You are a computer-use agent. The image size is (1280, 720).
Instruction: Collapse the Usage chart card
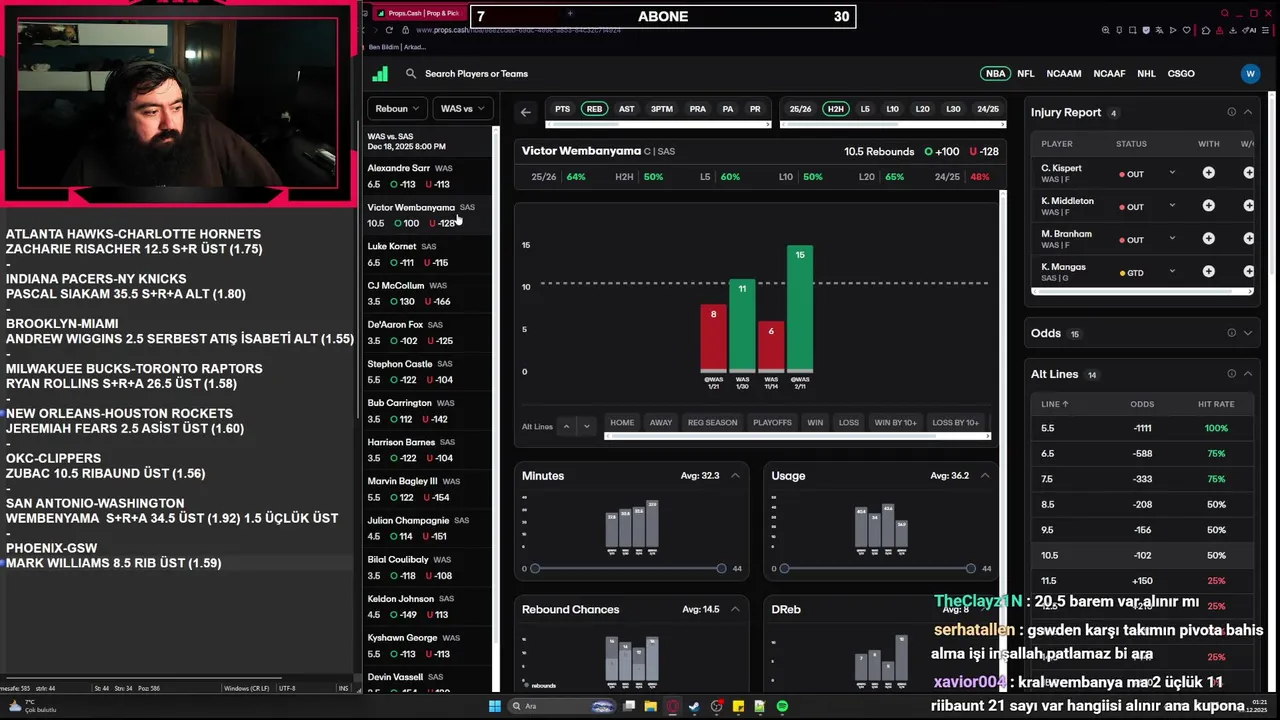coord(985,475)
